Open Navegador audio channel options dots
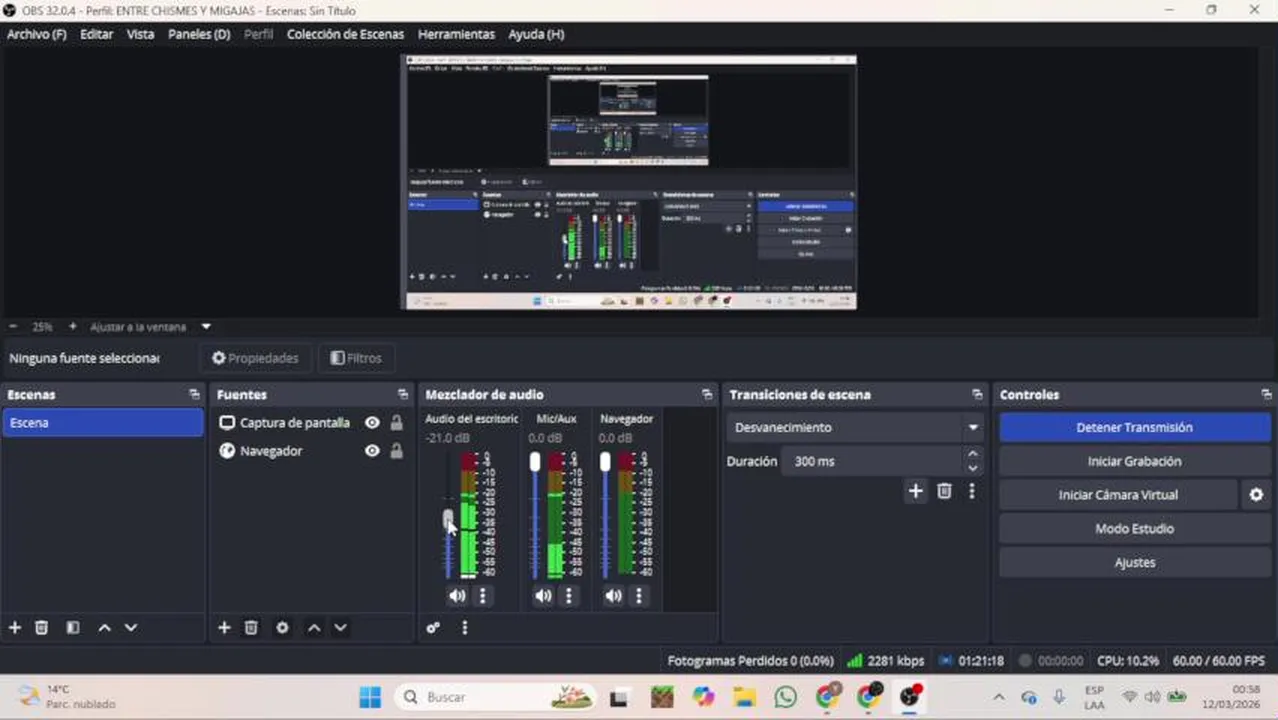Image resolution: width=1278 pixels, height=720 pixels. coord(639,596)
